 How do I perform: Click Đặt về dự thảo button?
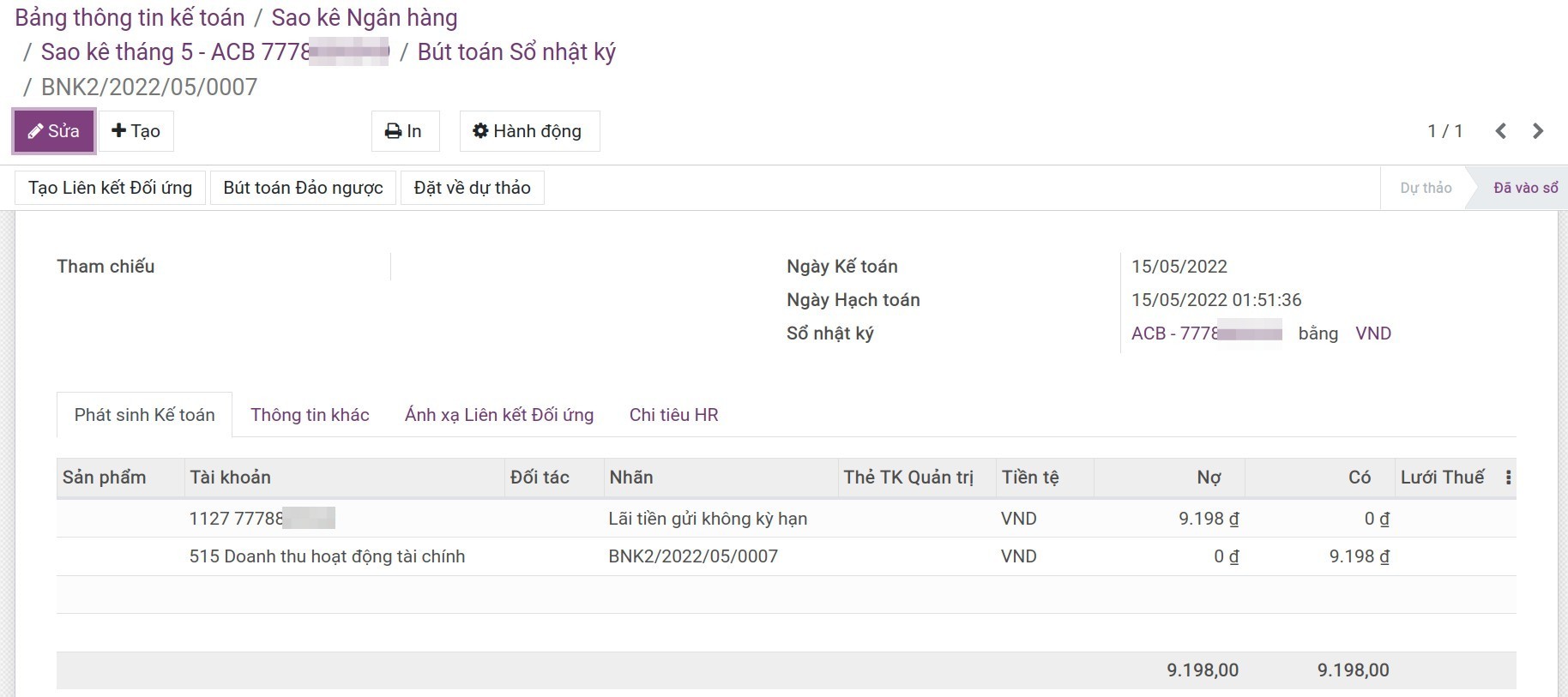[x=472, y=188]
